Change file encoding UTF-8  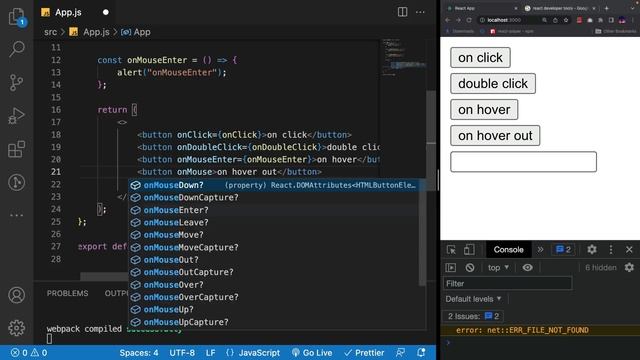tap(182, 353)
